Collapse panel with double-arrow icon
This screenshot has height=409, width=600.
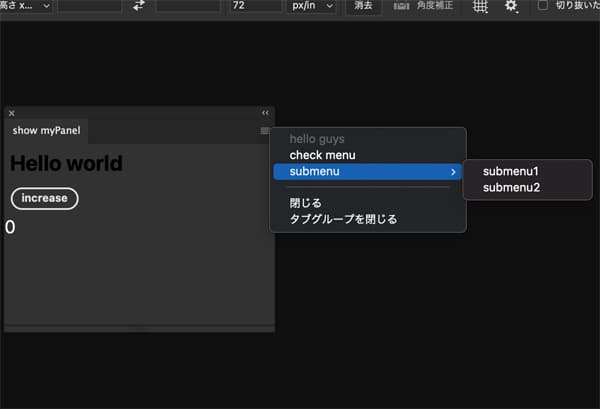click(265, 113)
